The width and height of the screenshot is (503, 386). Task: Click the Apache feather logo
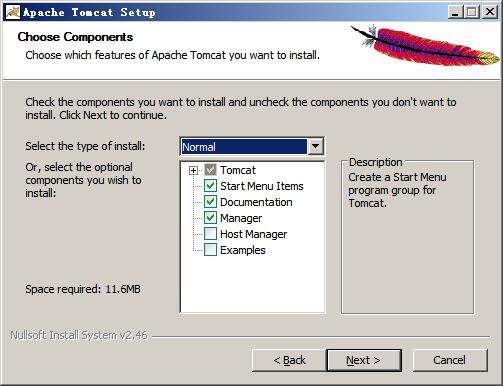click(x=425, y=45)
